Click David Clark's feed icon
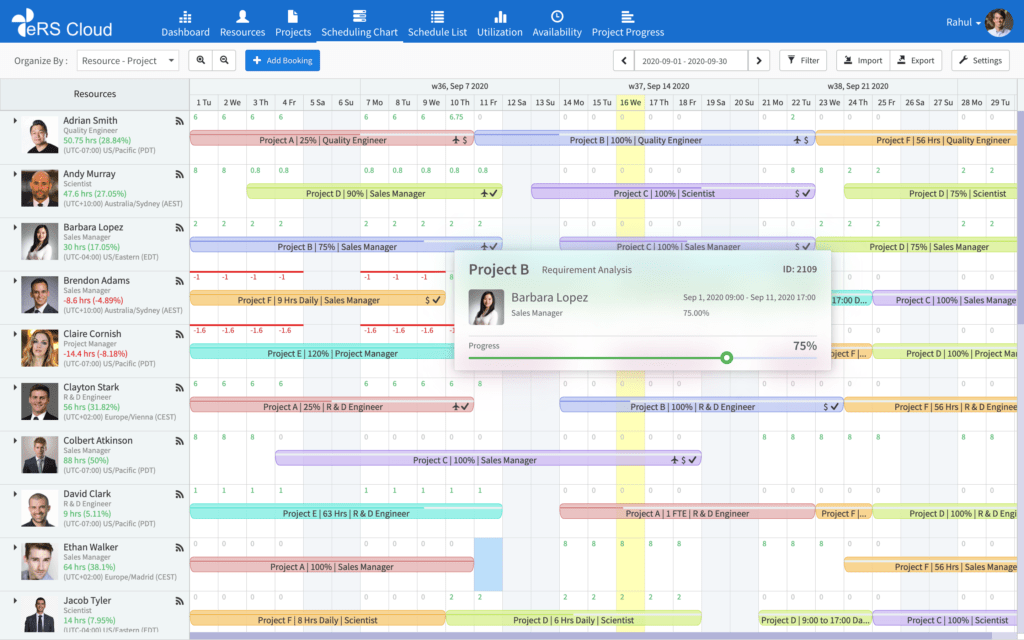 click(179, 495)
